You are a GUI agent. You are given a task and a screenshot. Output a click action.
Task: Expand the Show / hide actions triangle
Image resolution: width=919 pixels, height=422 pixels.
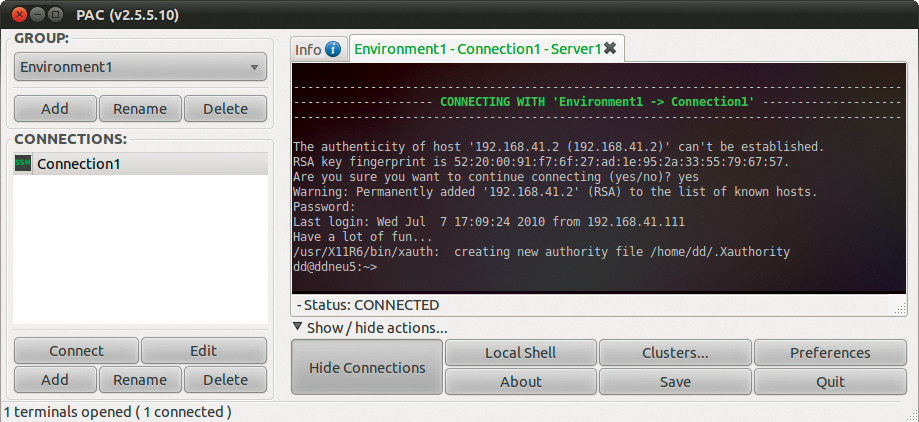point(298,326)
